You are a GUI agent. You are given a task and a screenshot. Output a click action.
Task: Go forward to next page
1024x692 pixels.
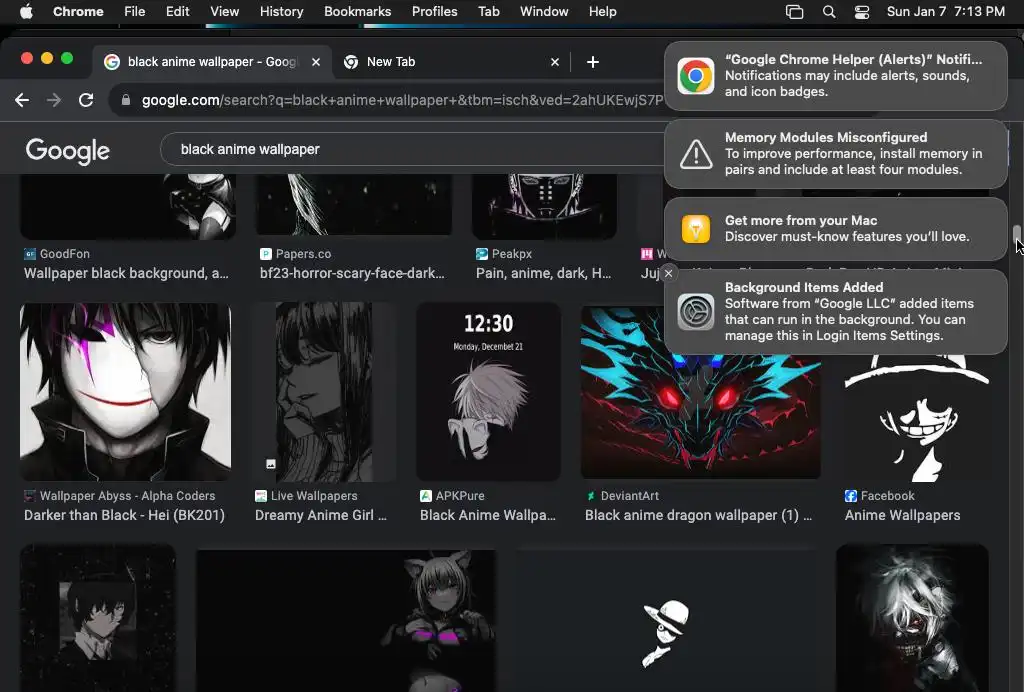click(x=54, y=100)
